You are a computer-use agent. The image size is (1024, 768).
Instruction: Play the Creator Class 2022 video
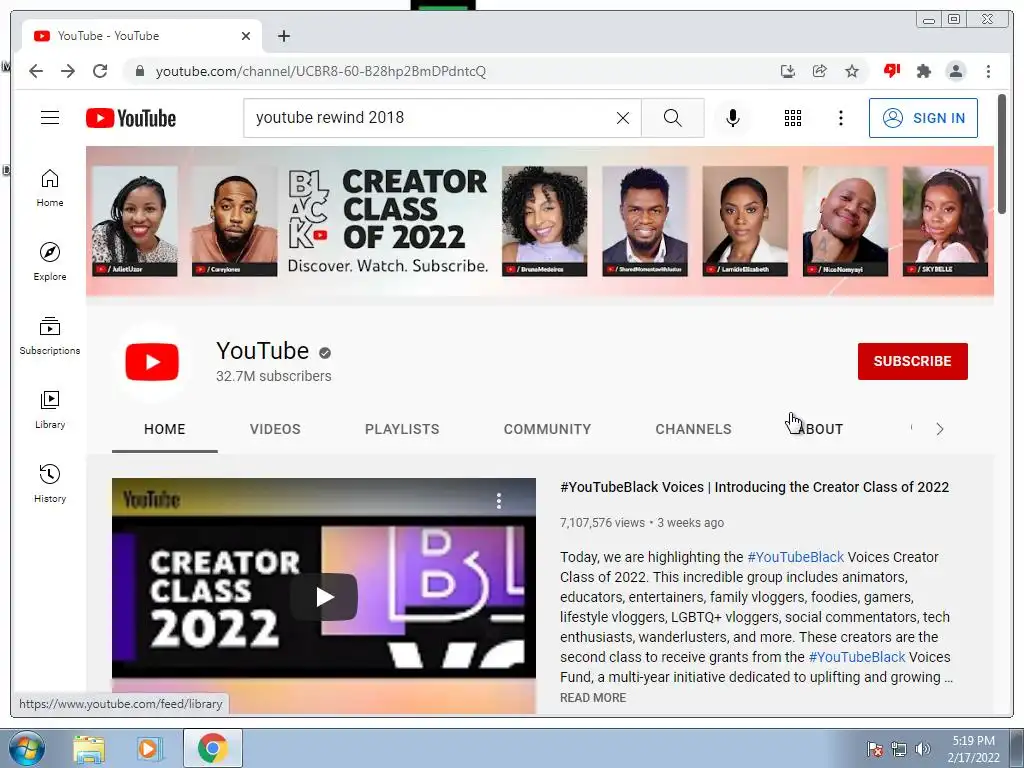click(324, 597)
